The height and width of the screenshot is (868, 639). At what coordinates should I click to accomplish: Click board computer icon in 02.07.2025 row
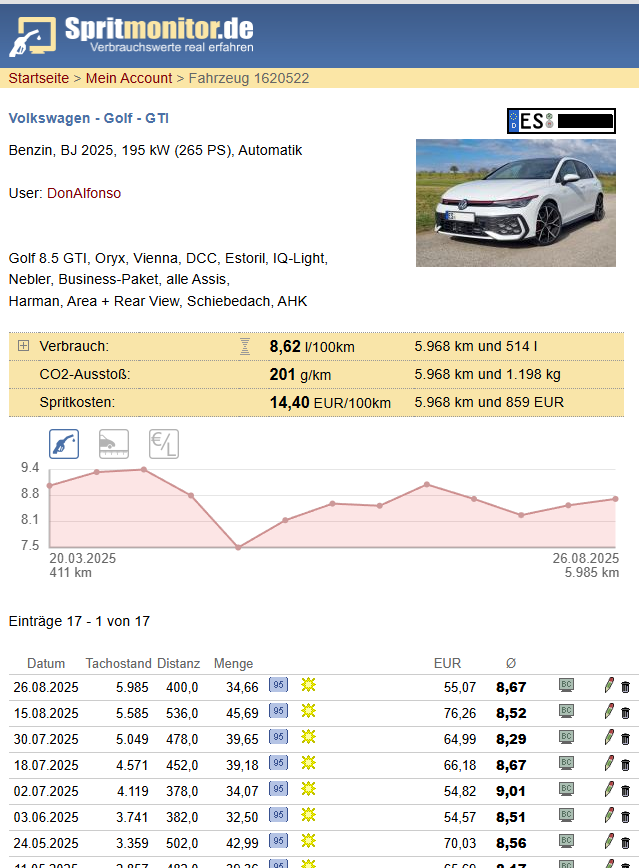pos(566,790)
